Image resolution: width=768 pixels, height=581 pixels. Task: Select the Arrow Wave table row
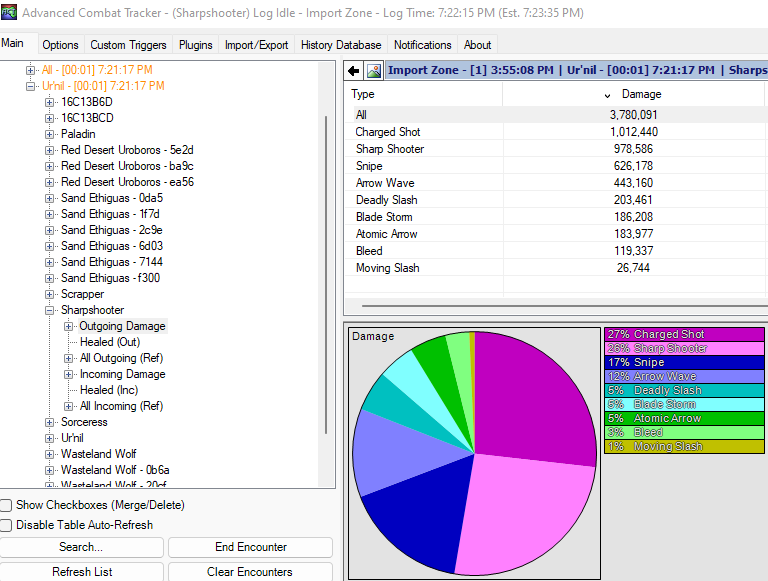556,183
